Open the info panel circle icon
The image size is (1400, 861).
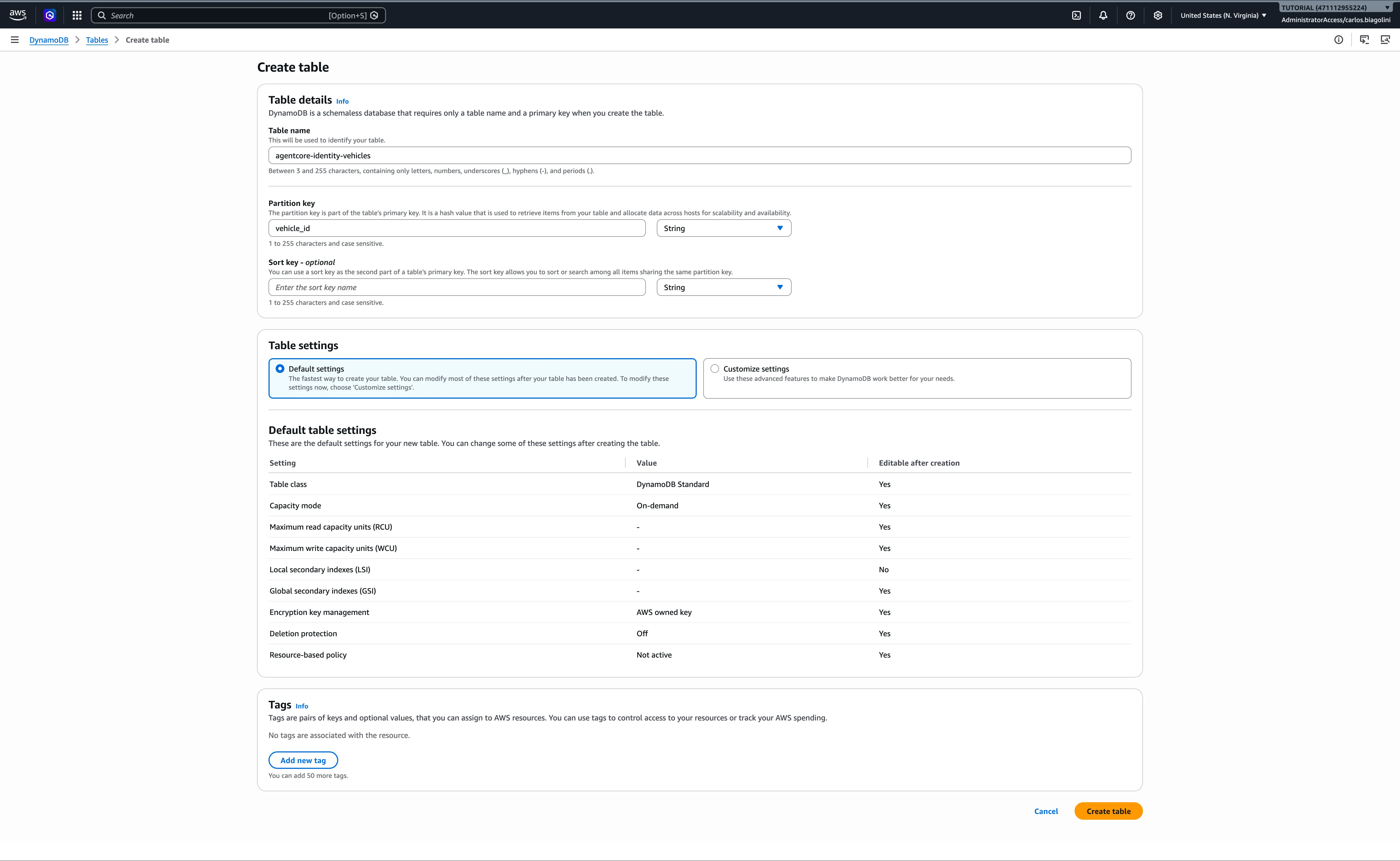point(1338,40)
